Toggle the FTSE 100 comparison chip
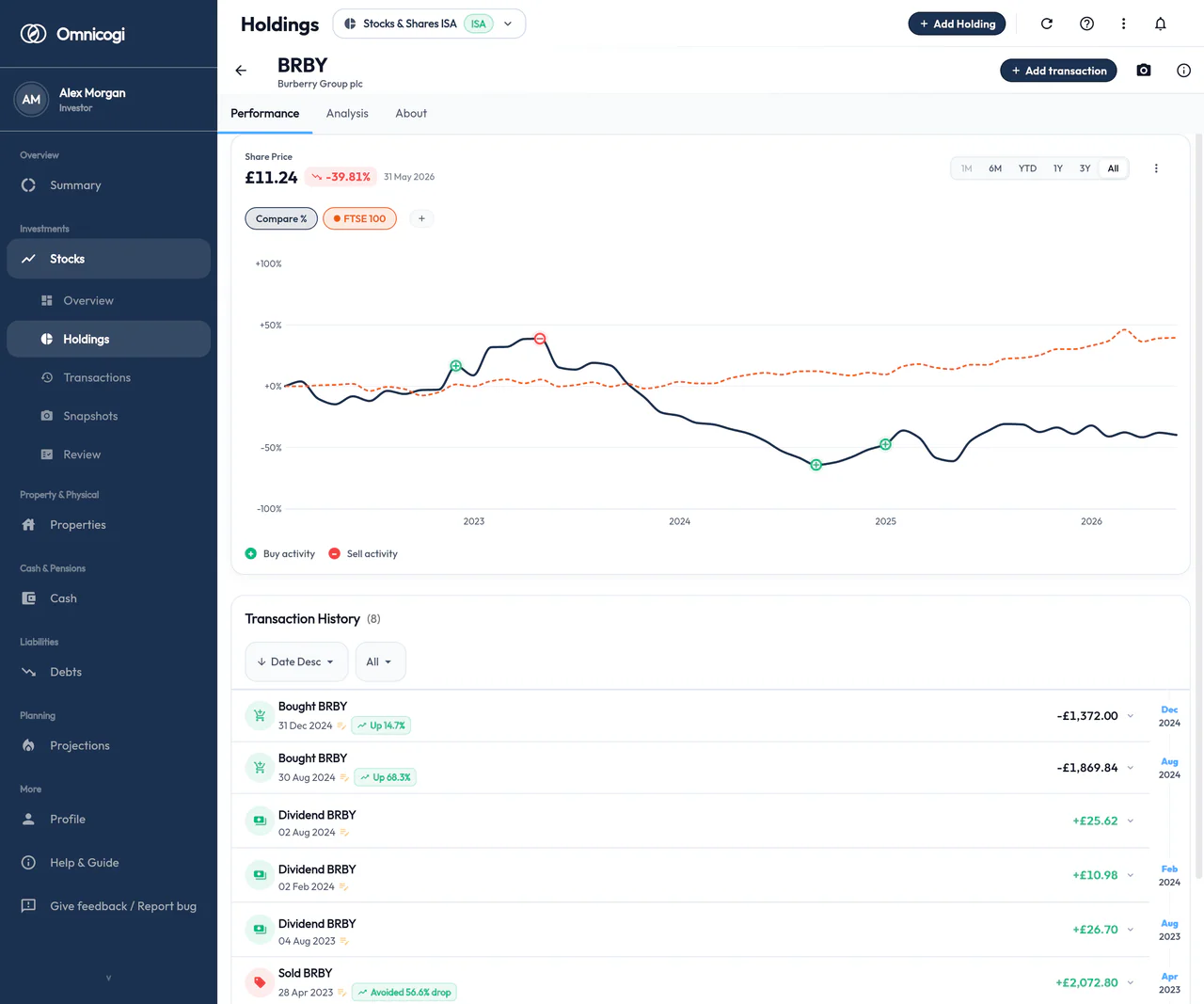The width and height of the screenshot is (1204, 1004). (x=359, y=219)
